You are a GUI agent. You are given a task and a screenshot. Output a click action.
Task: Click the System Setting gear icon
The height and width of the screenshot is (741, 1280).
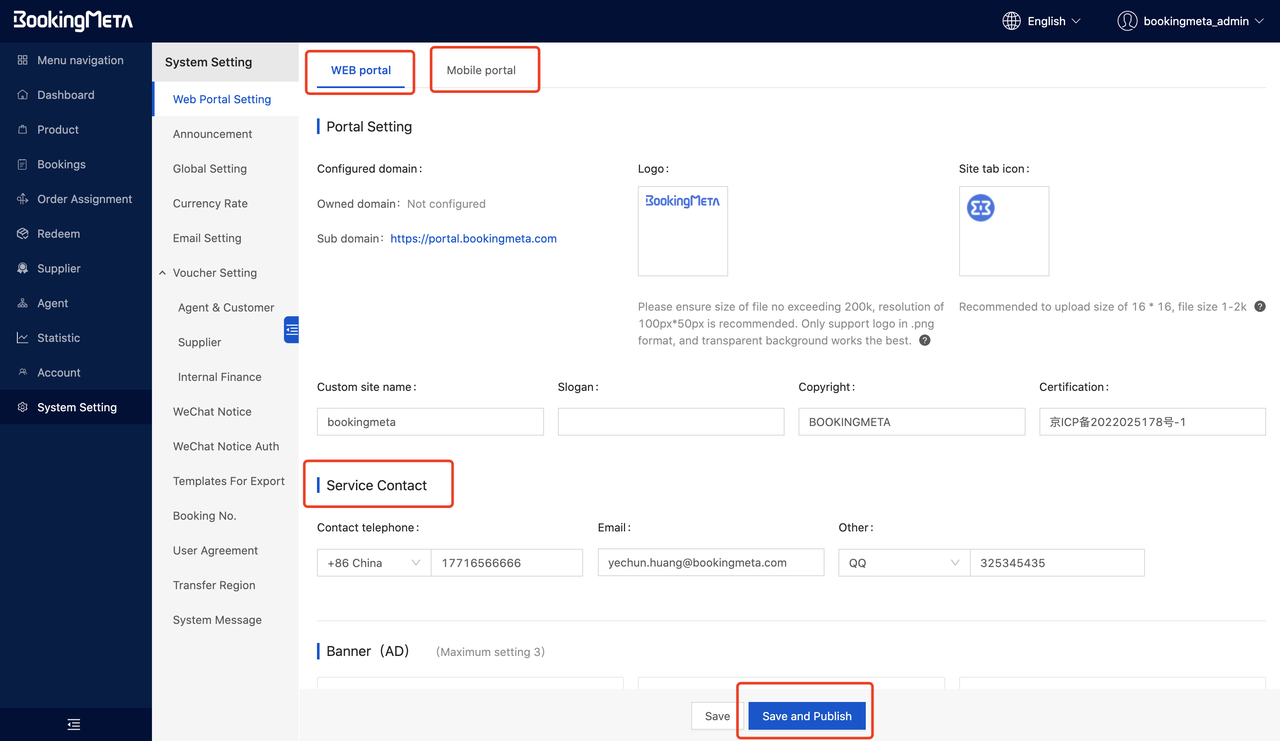(22, 408)
